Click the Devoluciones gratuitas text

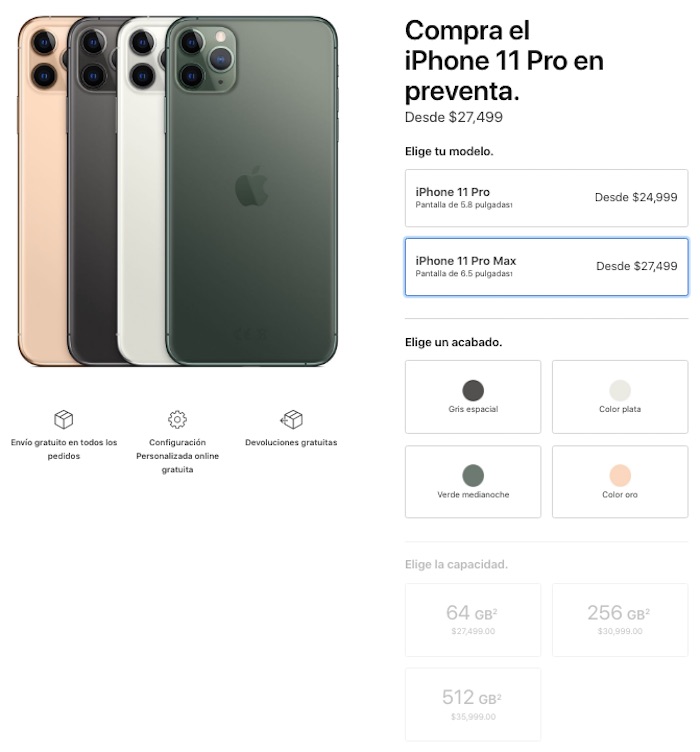click(x=291, y=442)
